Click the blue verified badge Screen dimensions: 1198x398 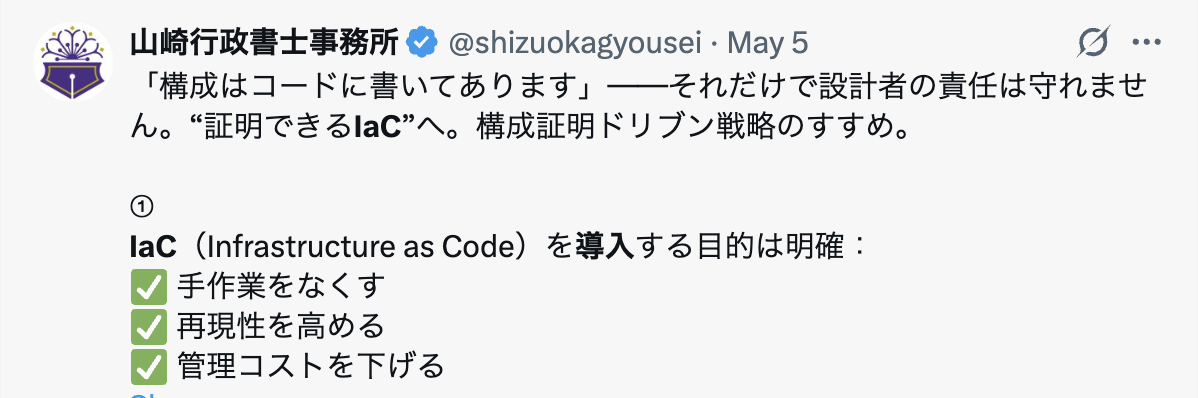(x=420, y=43)
